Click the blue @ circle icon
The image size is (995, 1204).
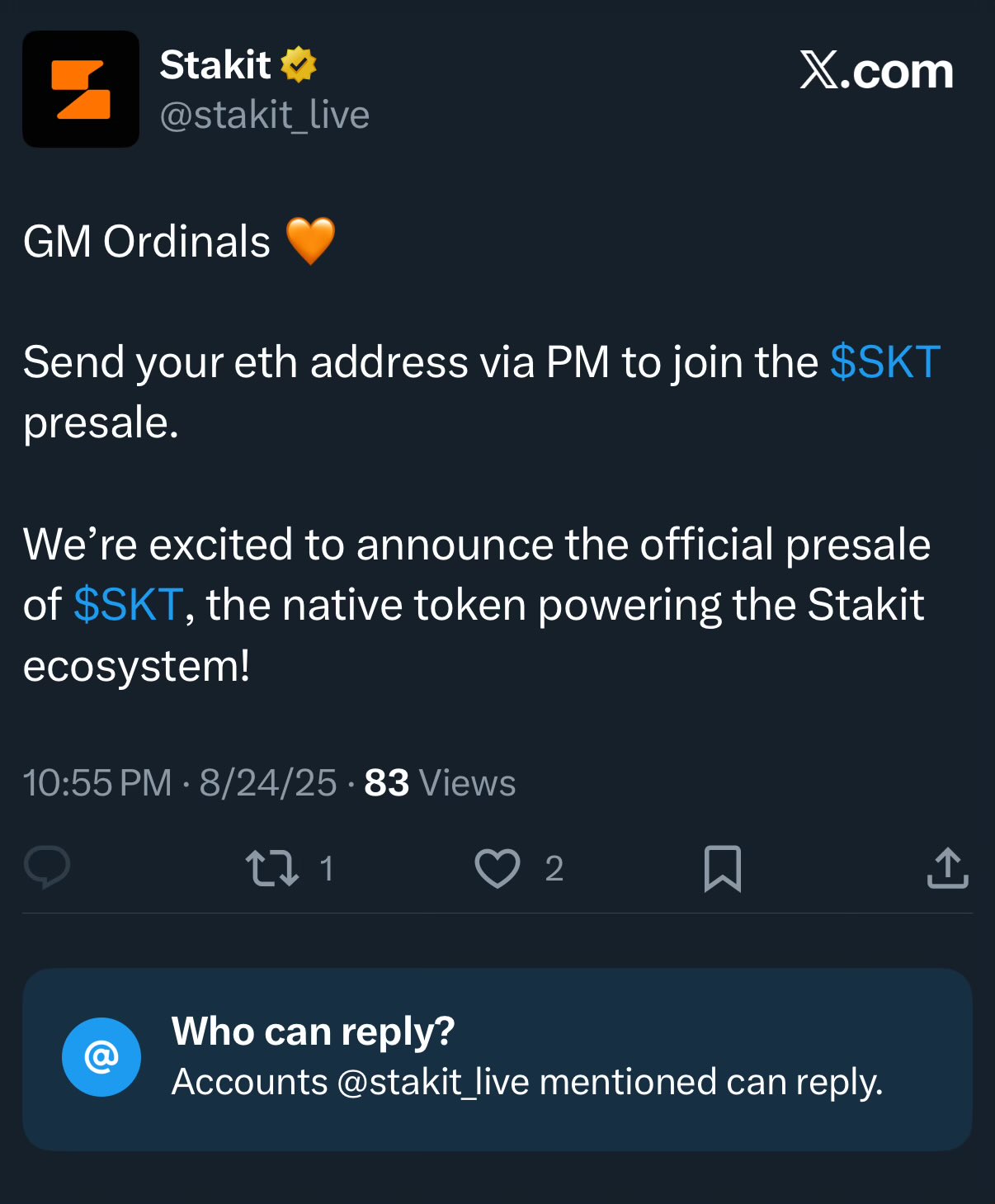101,1057
